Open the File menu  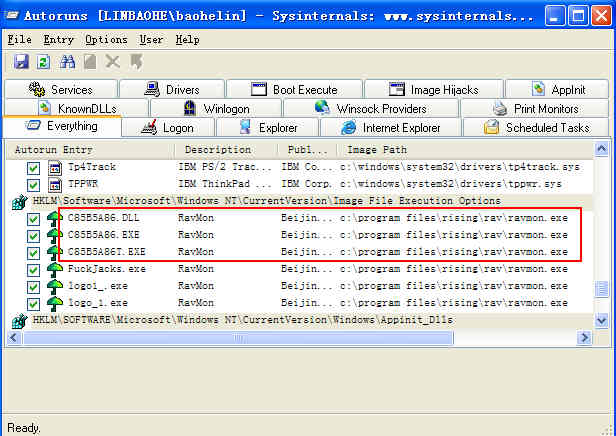(19, 40)
